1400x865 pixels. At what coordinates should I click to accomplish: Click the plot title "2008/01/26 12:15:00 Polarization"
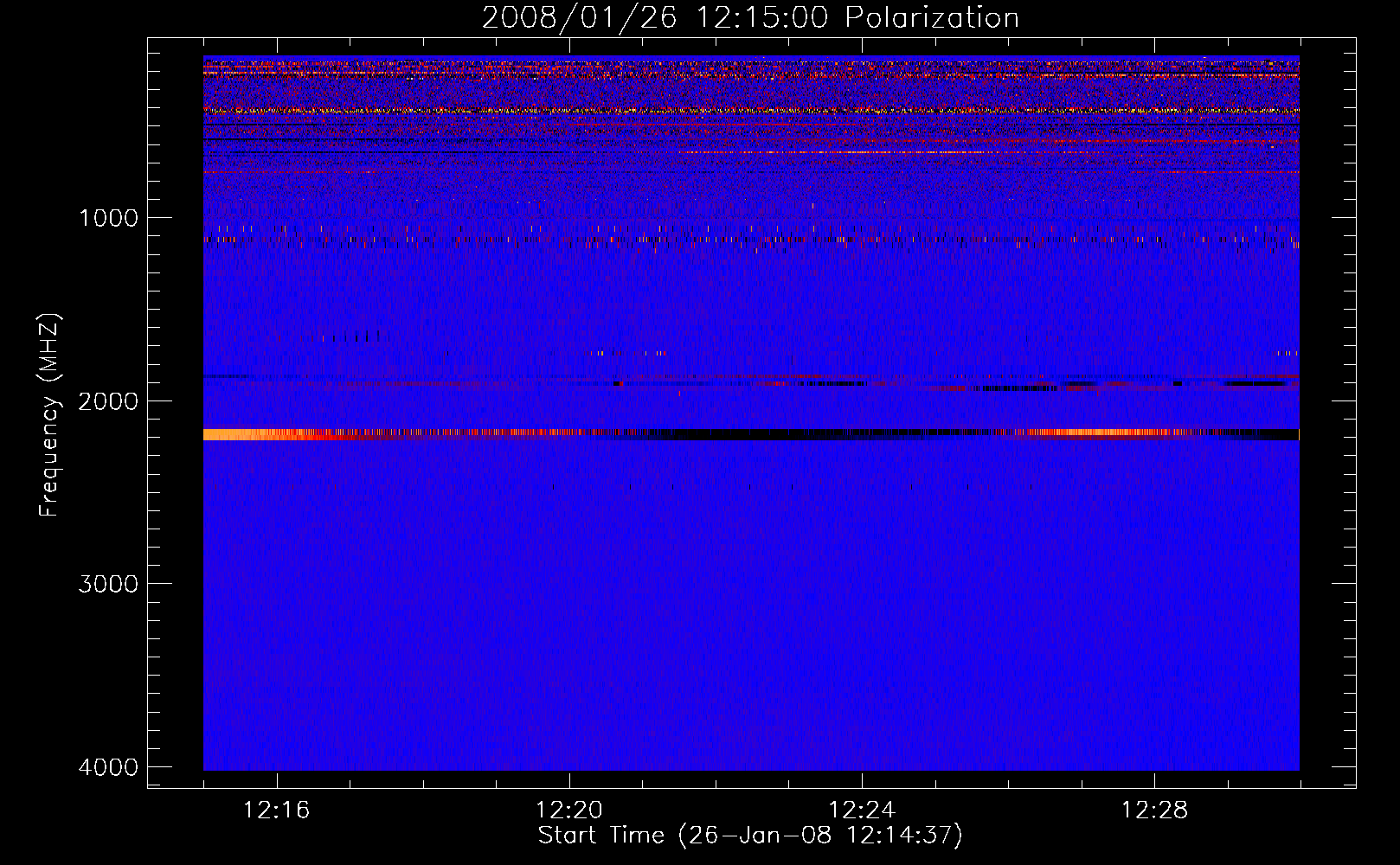tap(750, 17)
